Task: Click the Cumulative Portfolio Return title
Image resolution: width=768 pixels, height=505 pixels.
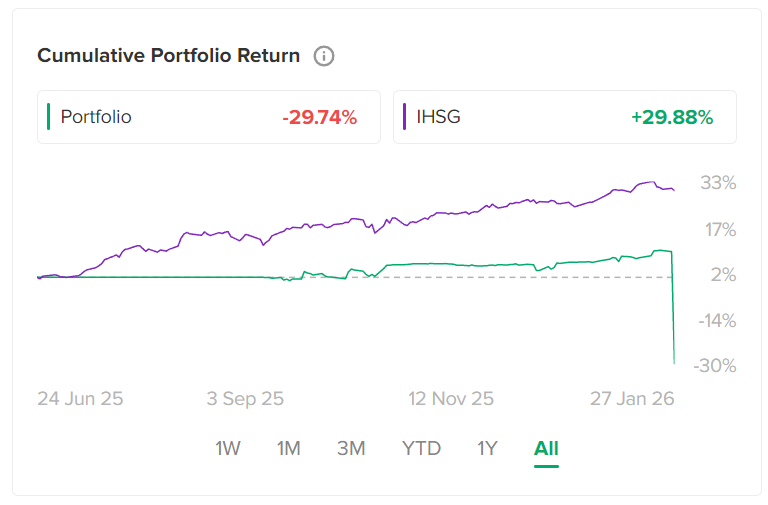Action: click(168, 56)
